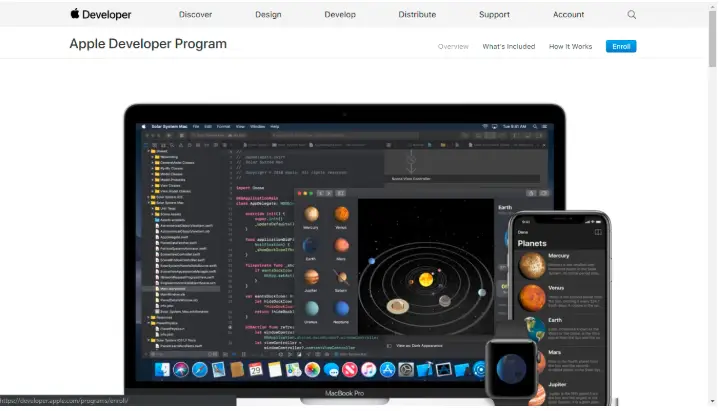Open the Develop menu
Viewport: 719px width, 411px height.
[340, 15]
